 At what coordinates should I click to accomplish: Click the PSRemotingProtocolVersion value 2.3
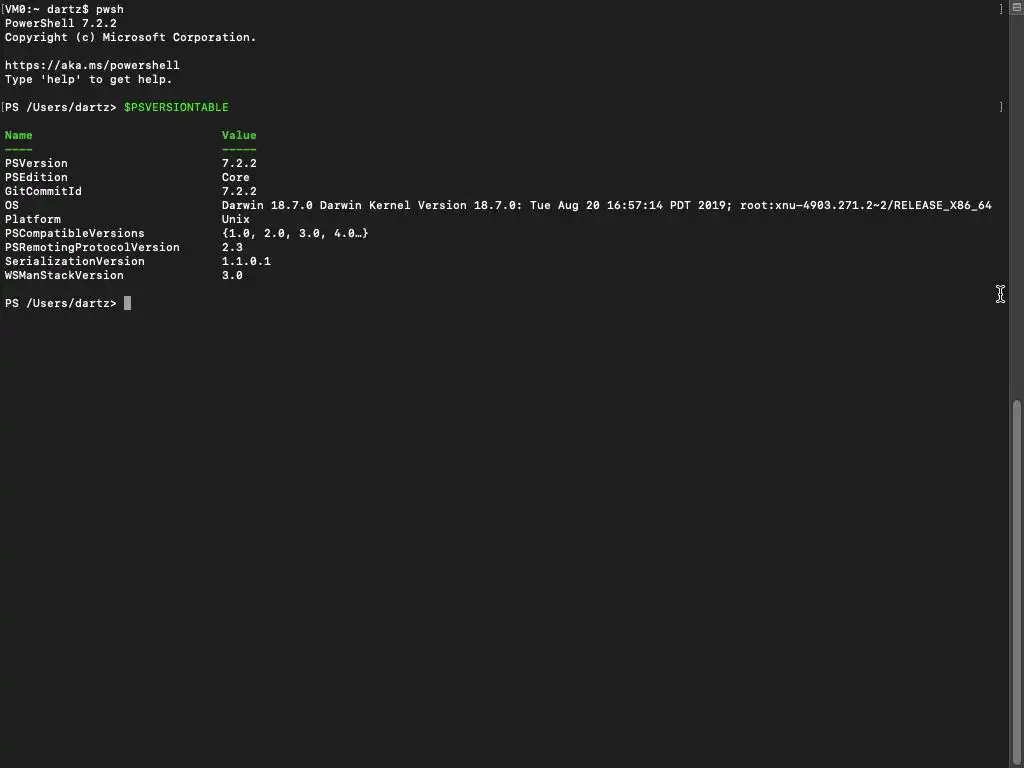pyautogui.click(x=232, y=247)
